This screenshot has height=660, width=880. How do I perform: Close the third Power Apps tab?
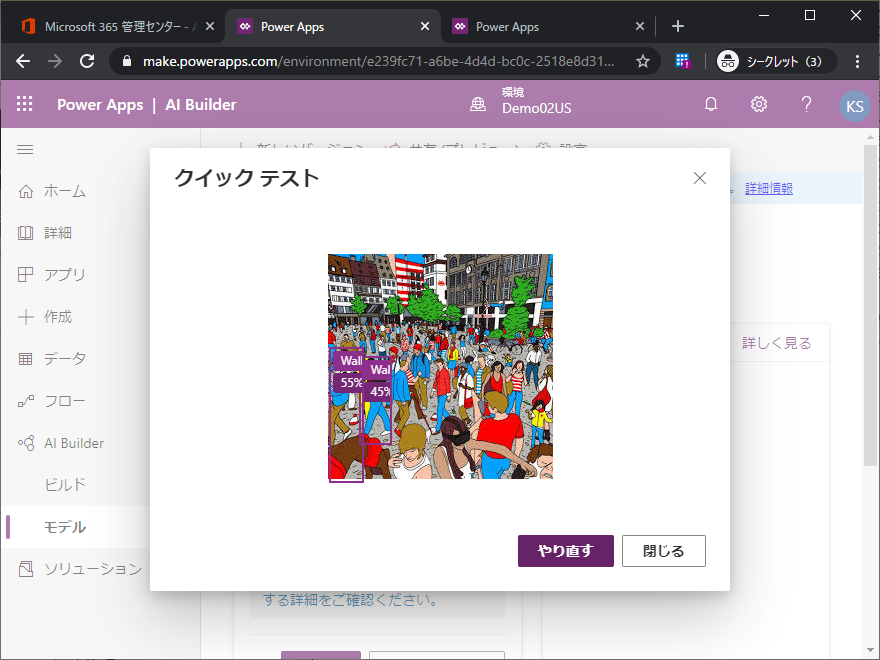point(640,26)
